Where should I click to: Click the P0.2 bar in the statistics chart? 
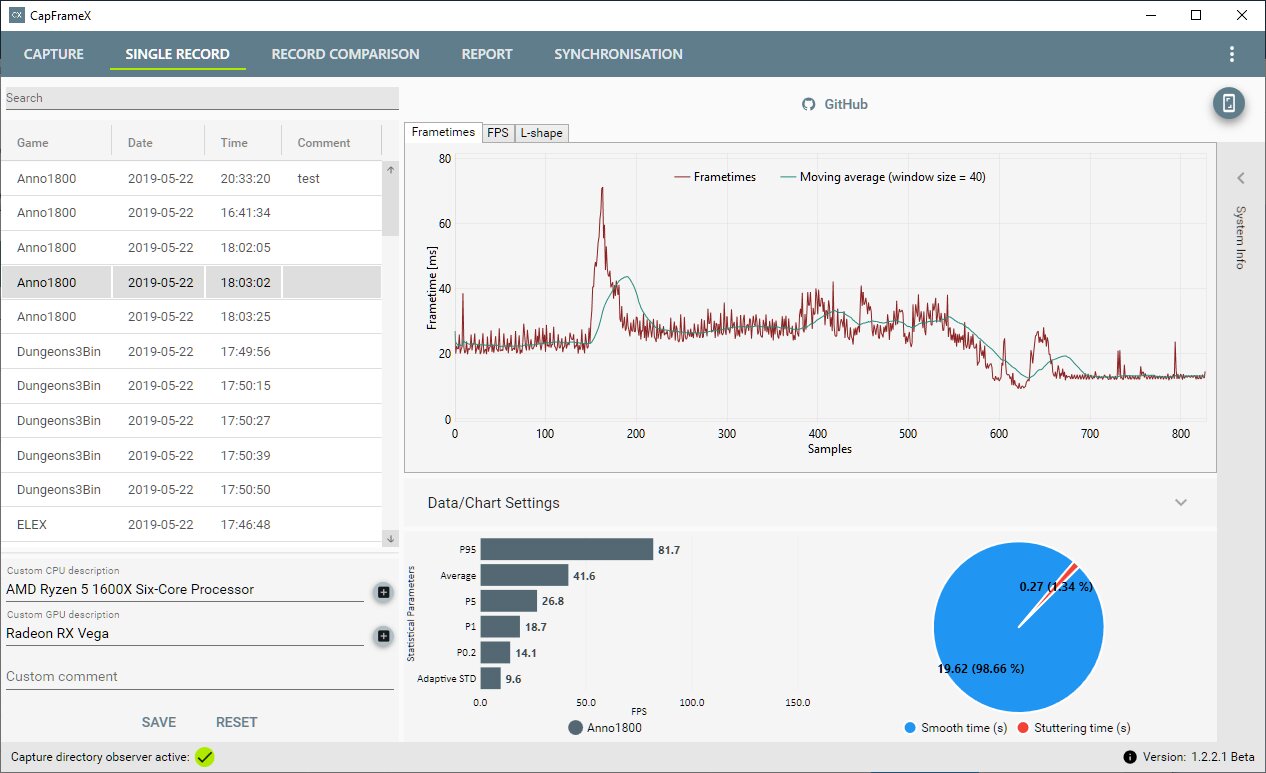[x=496, y=653]
